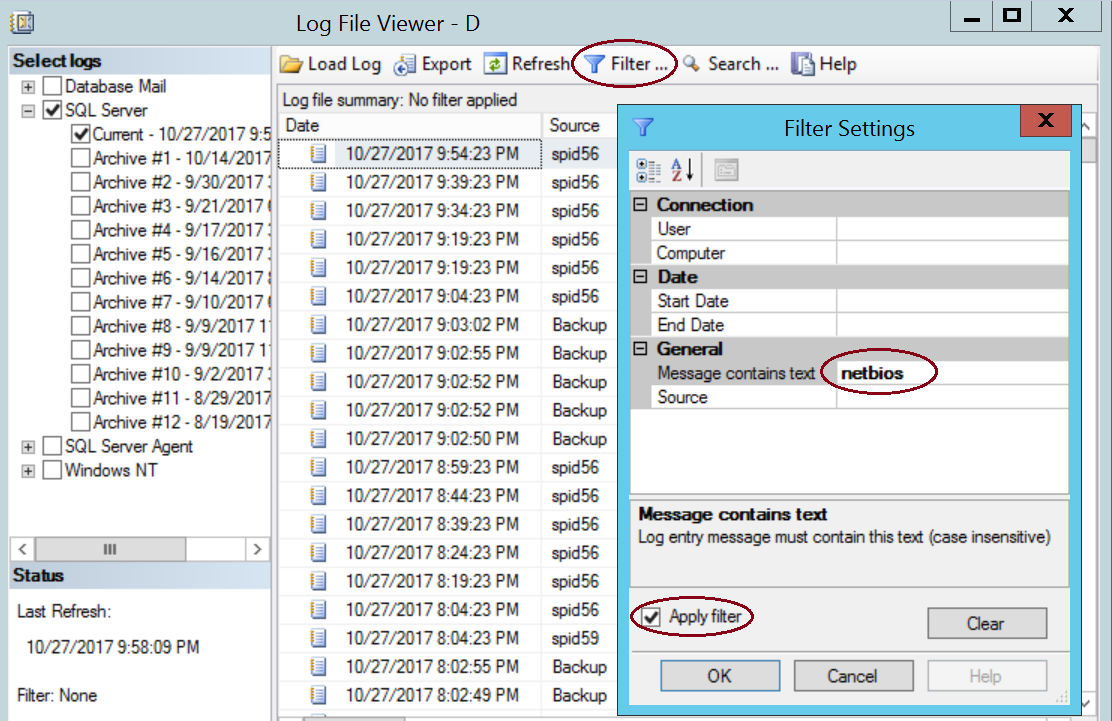Click the log entry icon for 8:04:23 PM spid59 row
Viewport: 1112px width, 721px height.
tap(318, 638)
